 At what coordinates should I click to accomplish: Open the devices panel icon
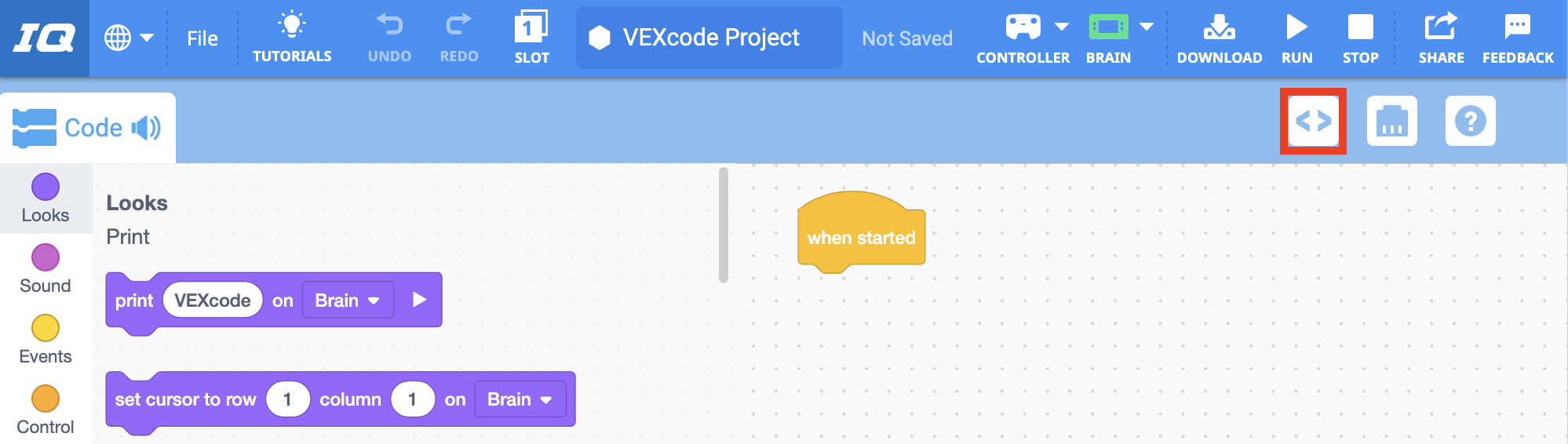point(1391,121)
